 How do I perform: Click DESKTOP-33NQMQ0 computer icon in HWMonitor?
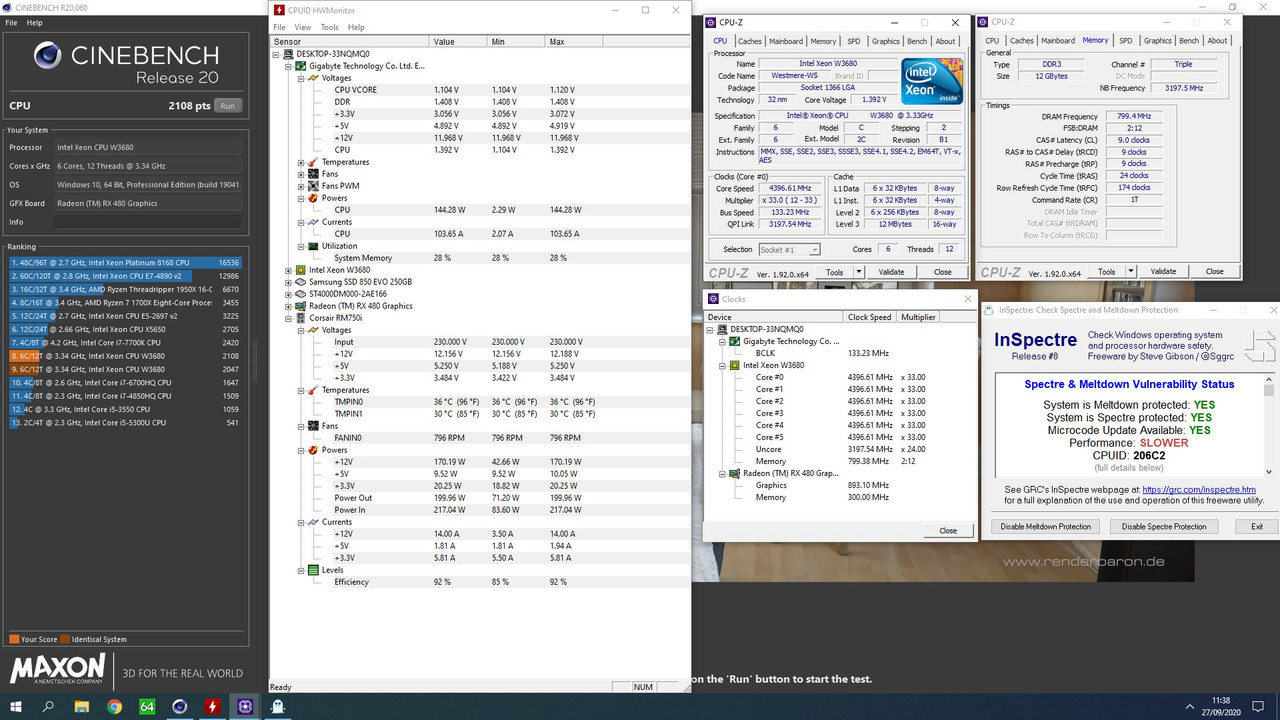tap(289, 54)
